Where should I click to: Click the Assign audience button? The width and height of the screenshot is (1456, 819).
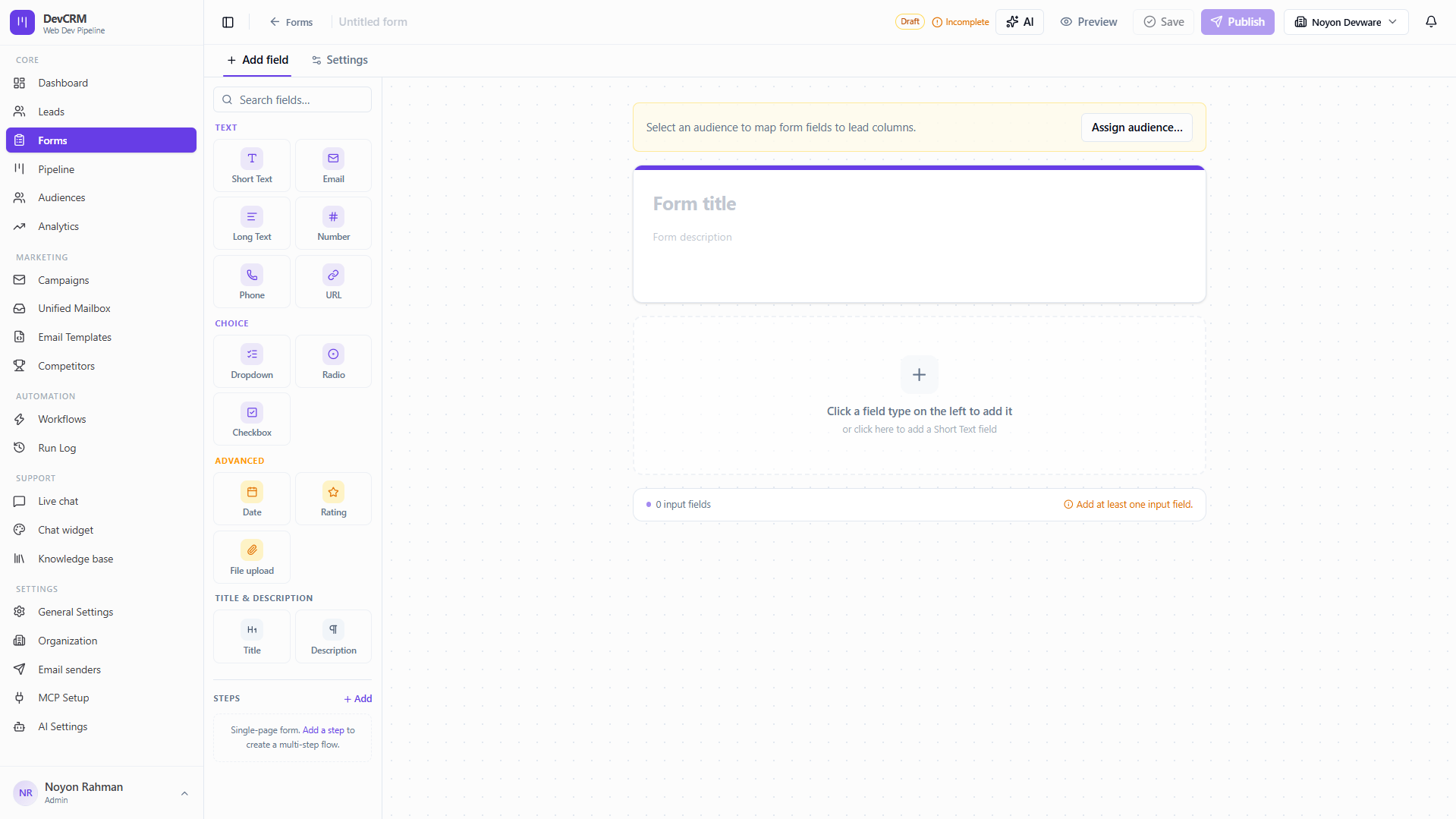point(1137,128)
